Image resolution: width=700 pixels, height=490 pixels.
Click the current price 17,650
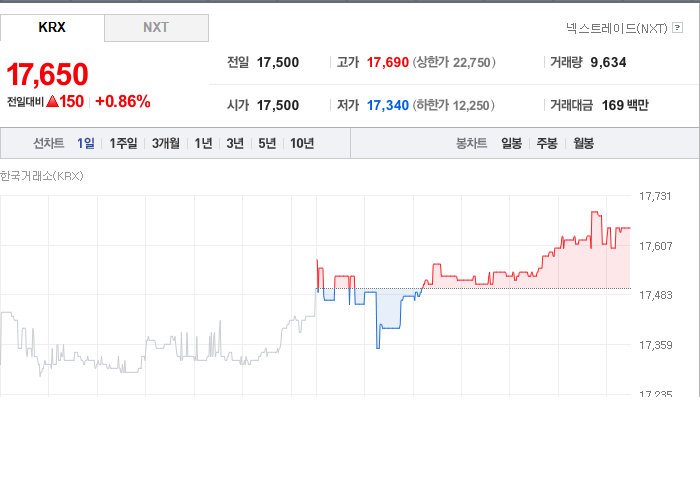[x=47, y=74]
